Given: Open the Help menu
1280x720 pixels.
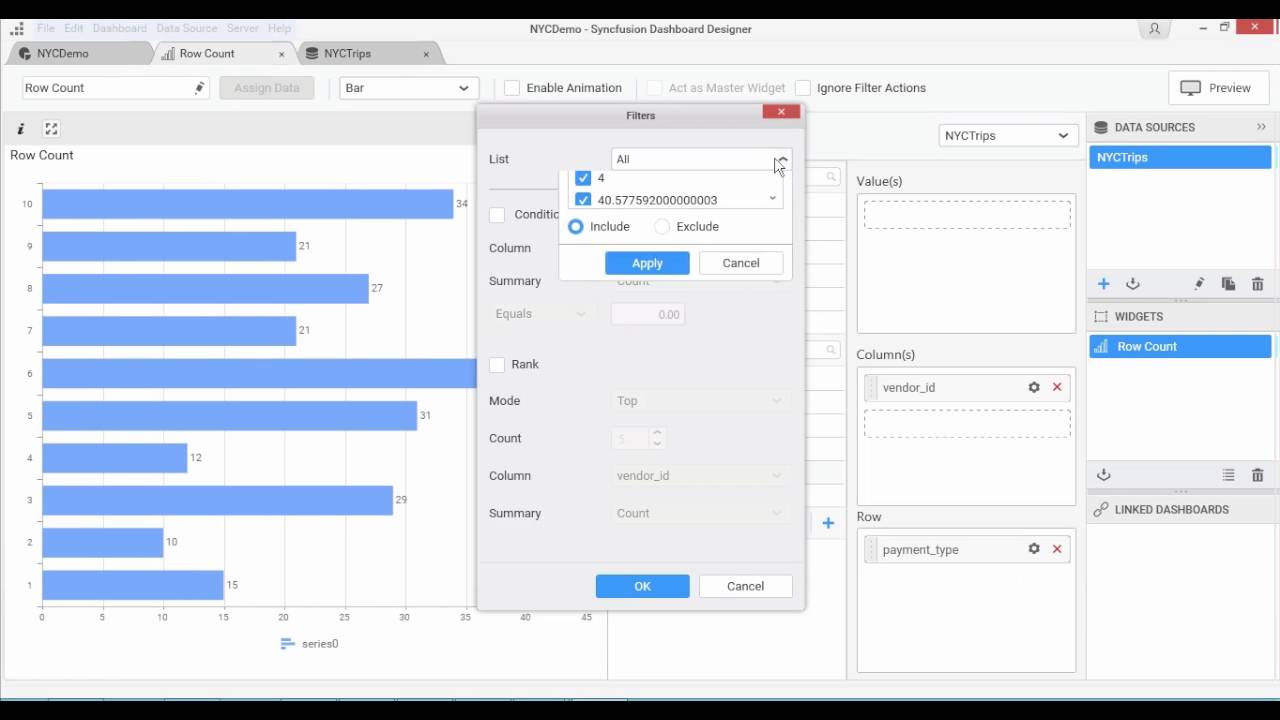Looking at the screenshot, I should [280, 29].
